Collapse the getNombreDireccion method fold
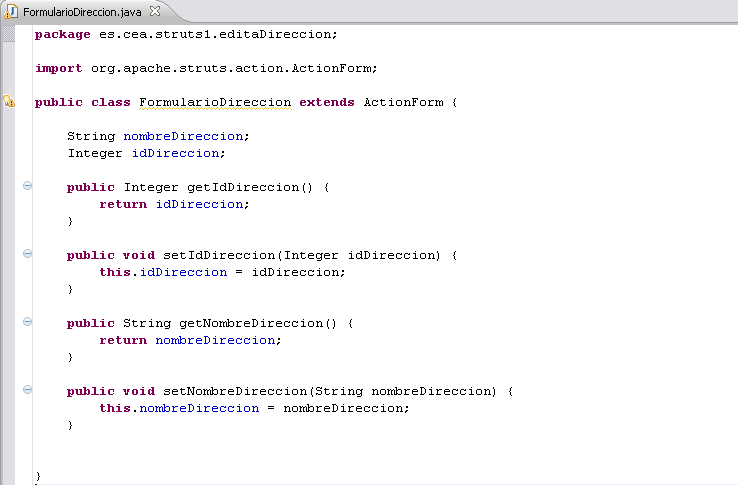This screenshot has height=485, width=738. [27, 322]
